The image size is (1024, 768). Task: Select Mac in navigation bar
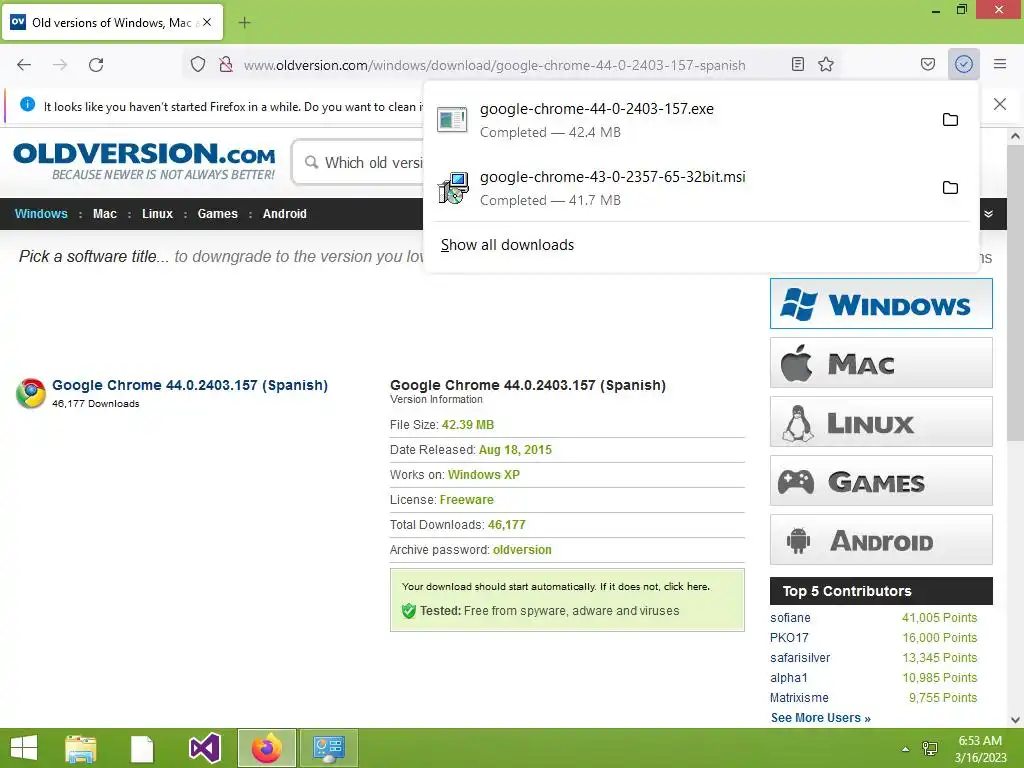104,214
